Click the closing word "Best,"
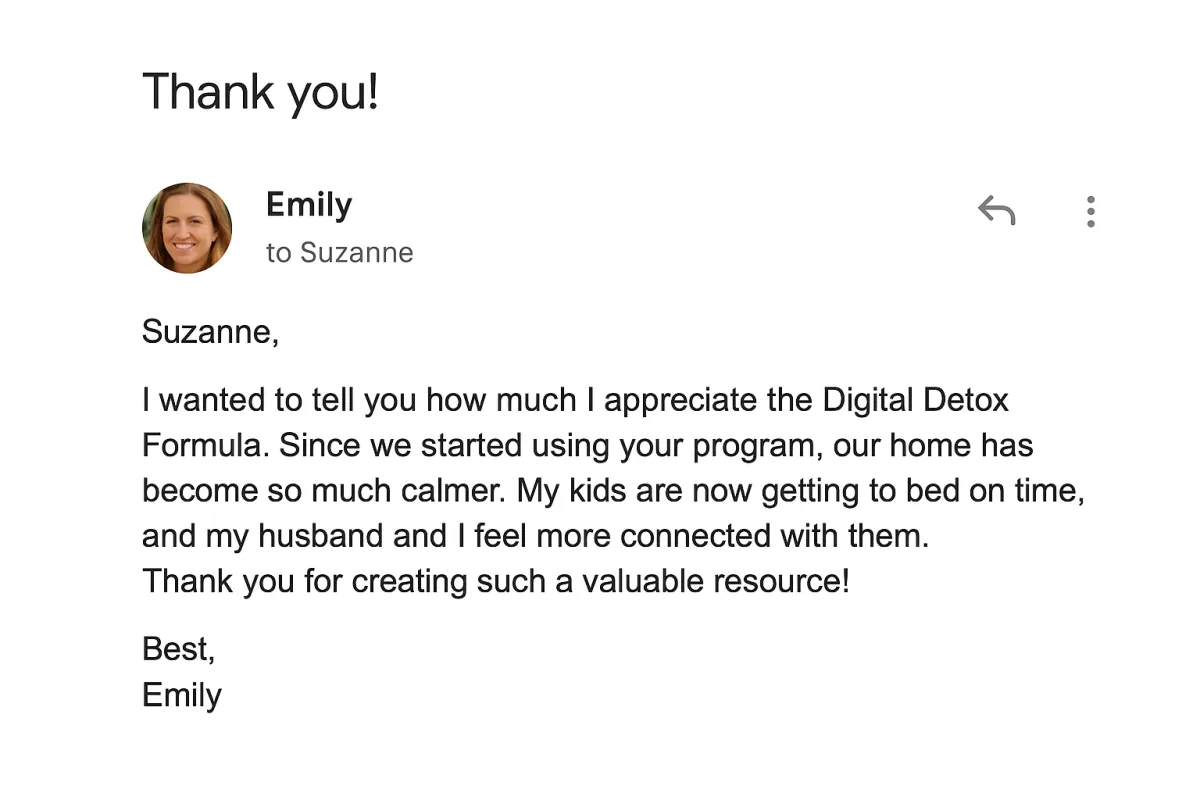 pyautogui.click(x=179, y=649)
